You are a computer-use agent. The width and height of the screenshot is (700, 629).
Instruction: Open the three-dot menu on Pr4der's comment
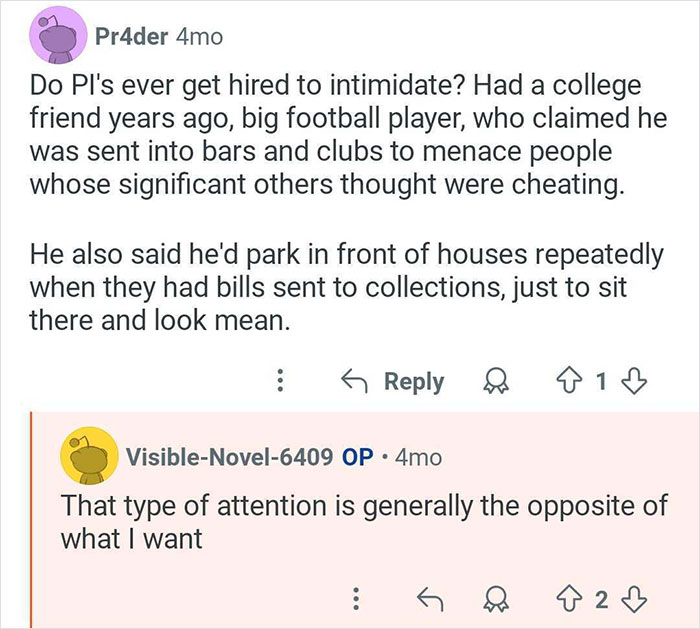(x=281, y=382)
